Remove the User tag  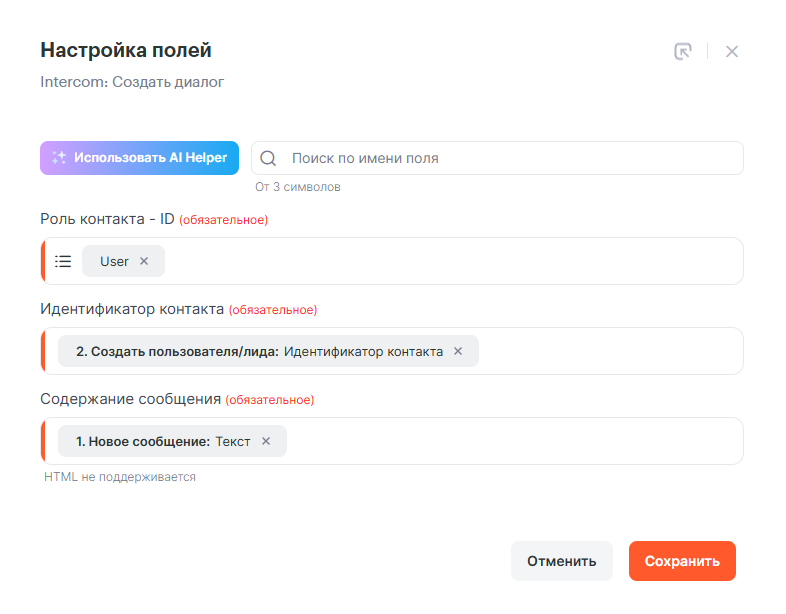coord(144,261)
